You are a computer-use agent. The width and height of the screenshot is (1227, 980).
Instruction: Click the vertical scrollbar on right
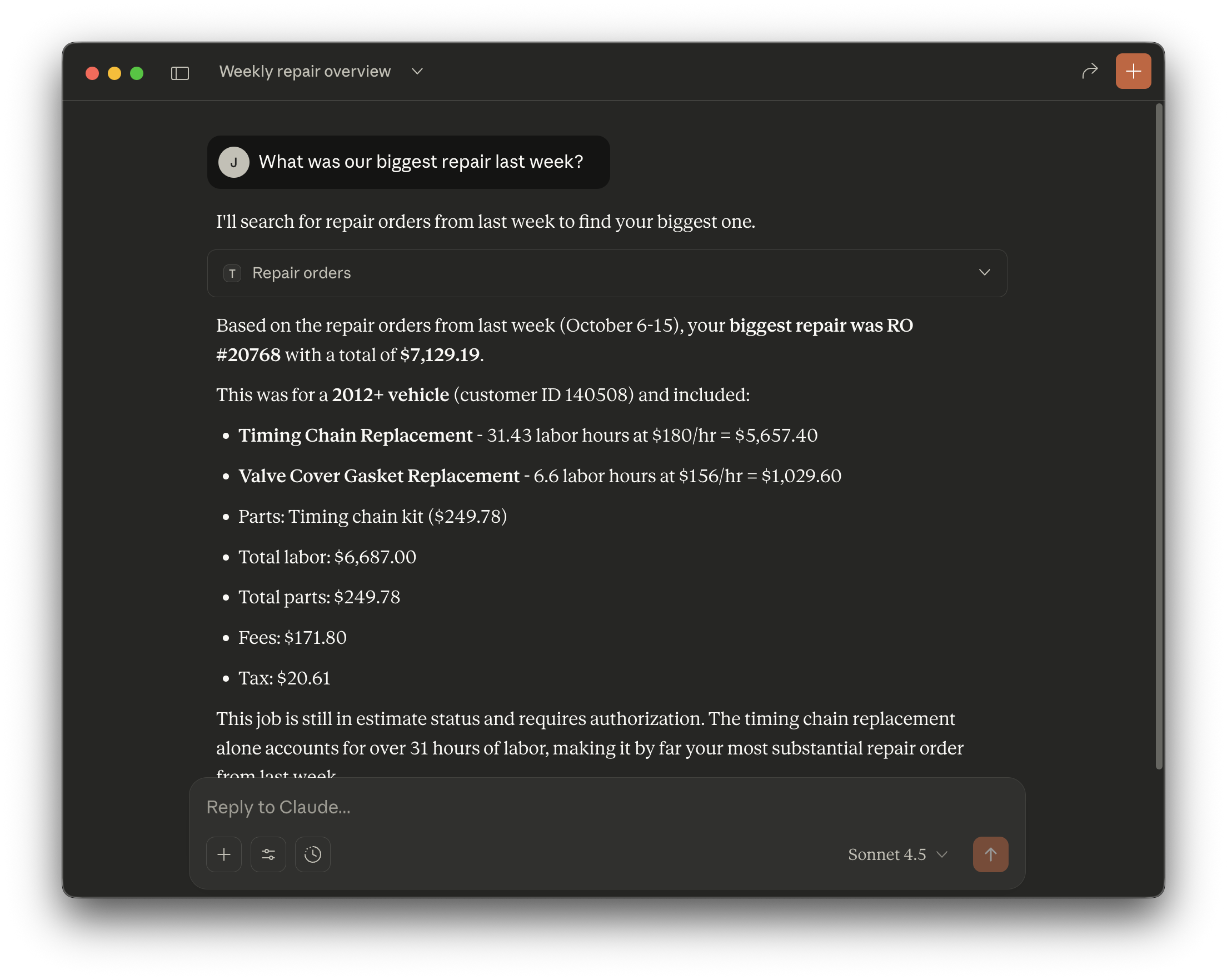click(1158, 436)
